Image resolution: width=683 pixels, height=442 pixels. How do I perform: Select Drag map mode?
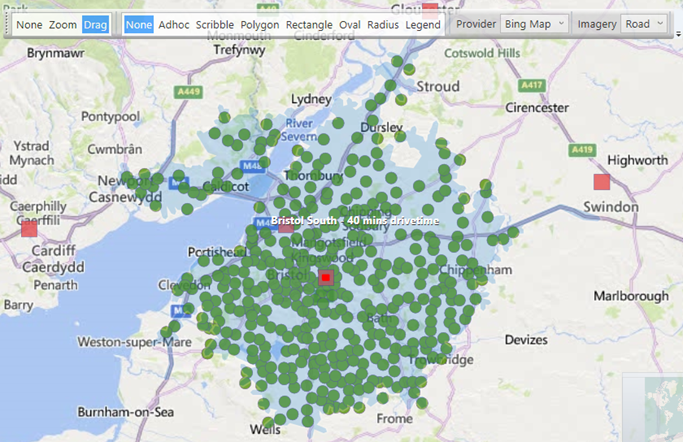95,25
